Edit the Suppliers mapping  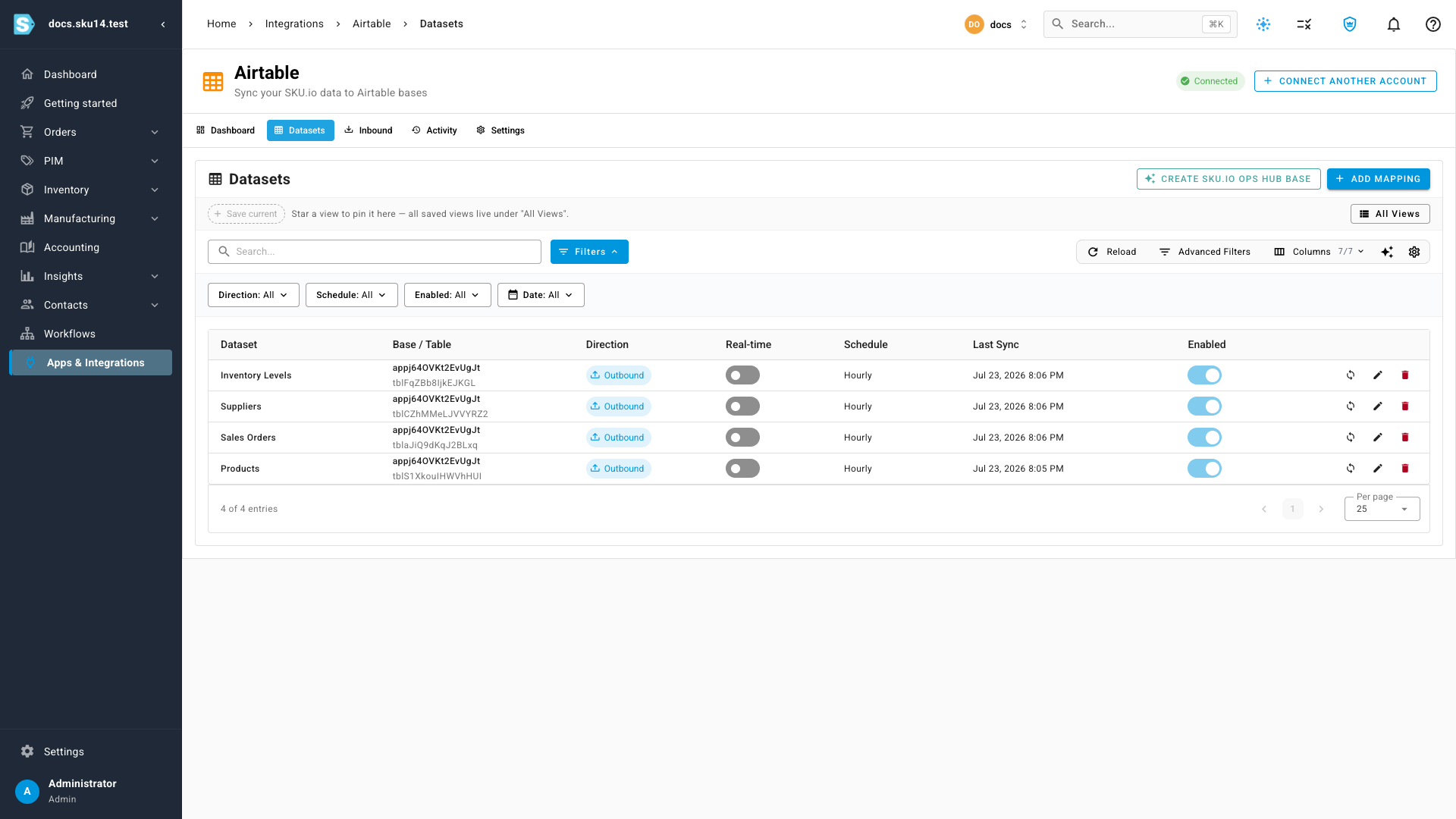coord(1378,406)
